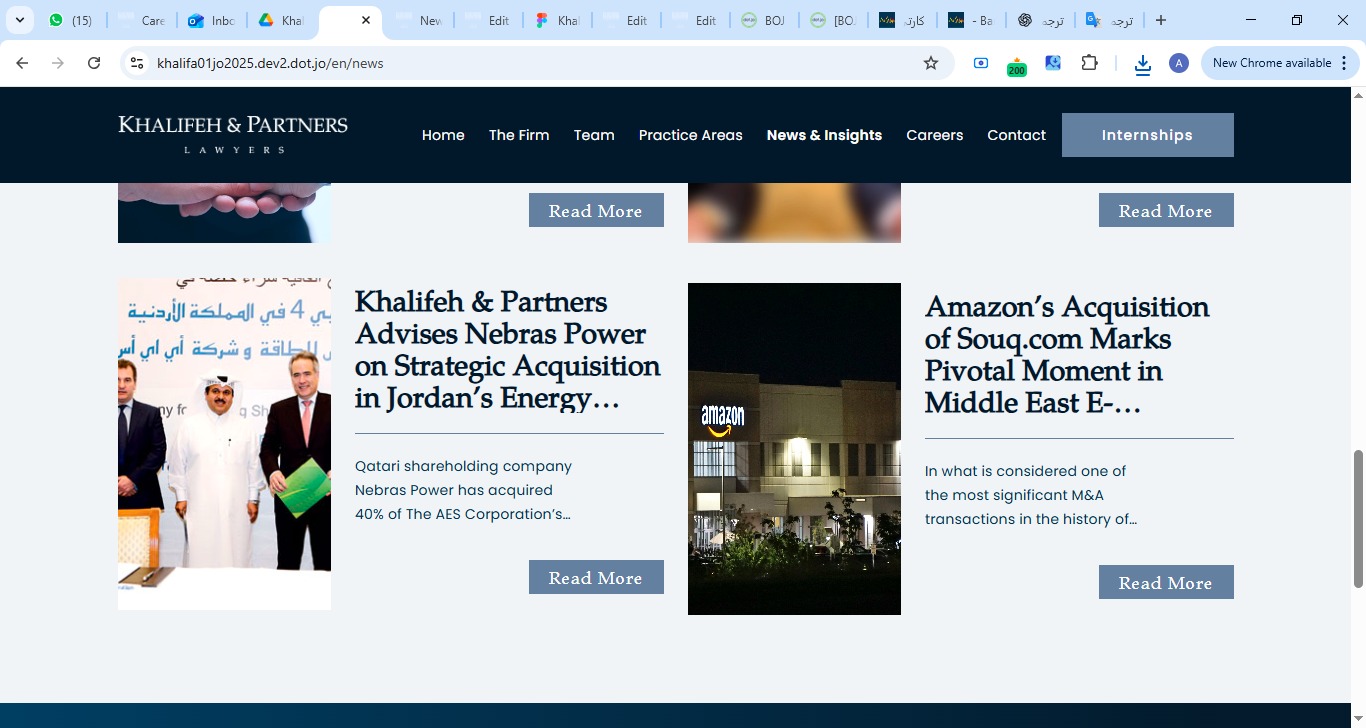
Task: Reload the current page
Action: (x=94, y=63)
